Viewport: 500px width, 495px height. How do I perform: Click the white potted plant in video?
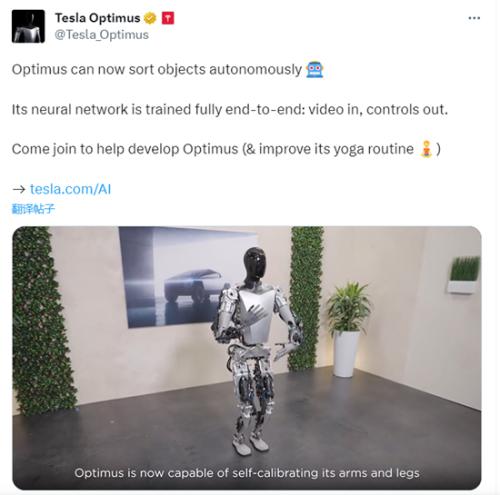[348, 330]
